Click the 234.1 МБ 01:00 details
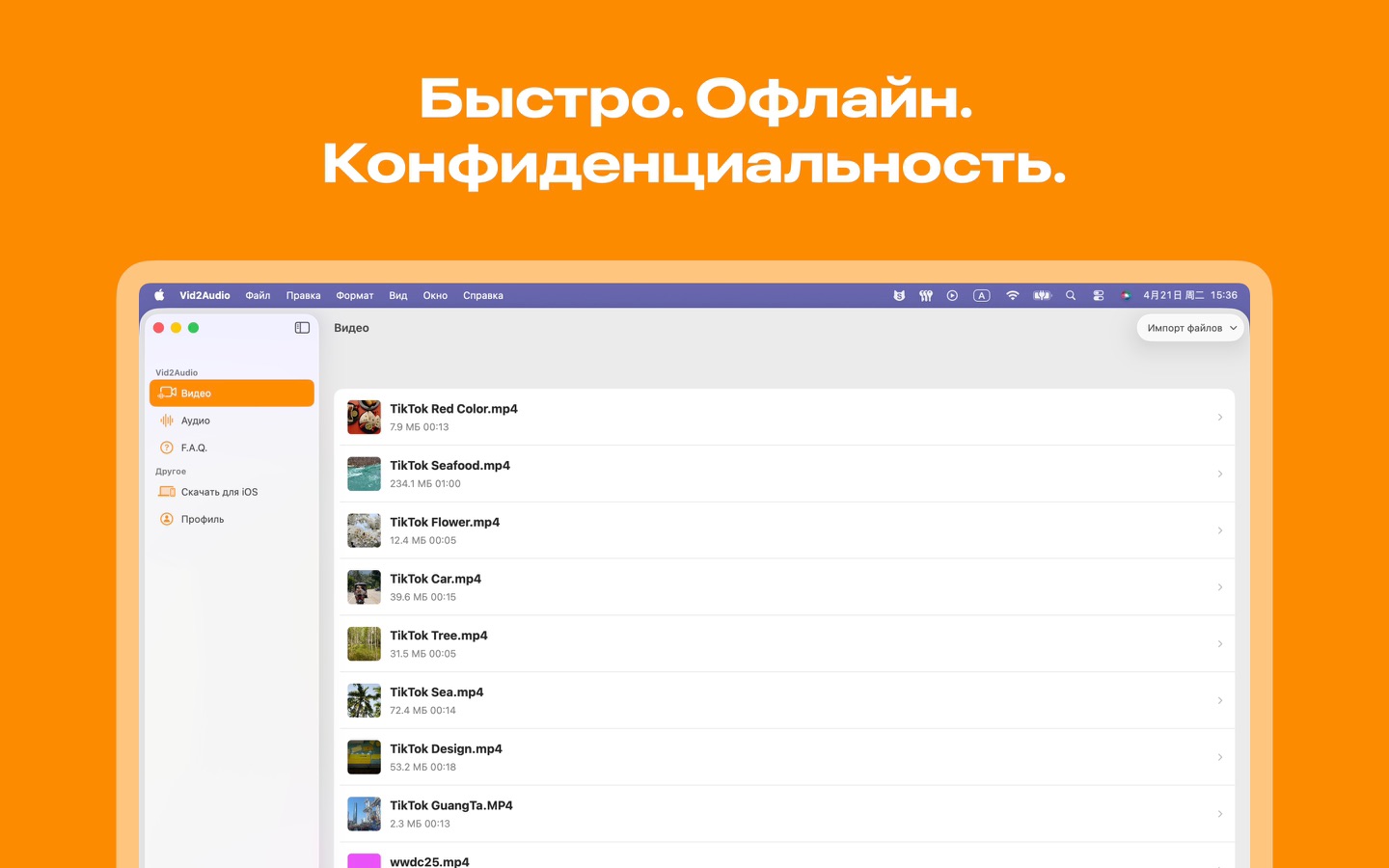This screenshot has height=868, width=1389. pyautogui.click(x=425, y=484)
